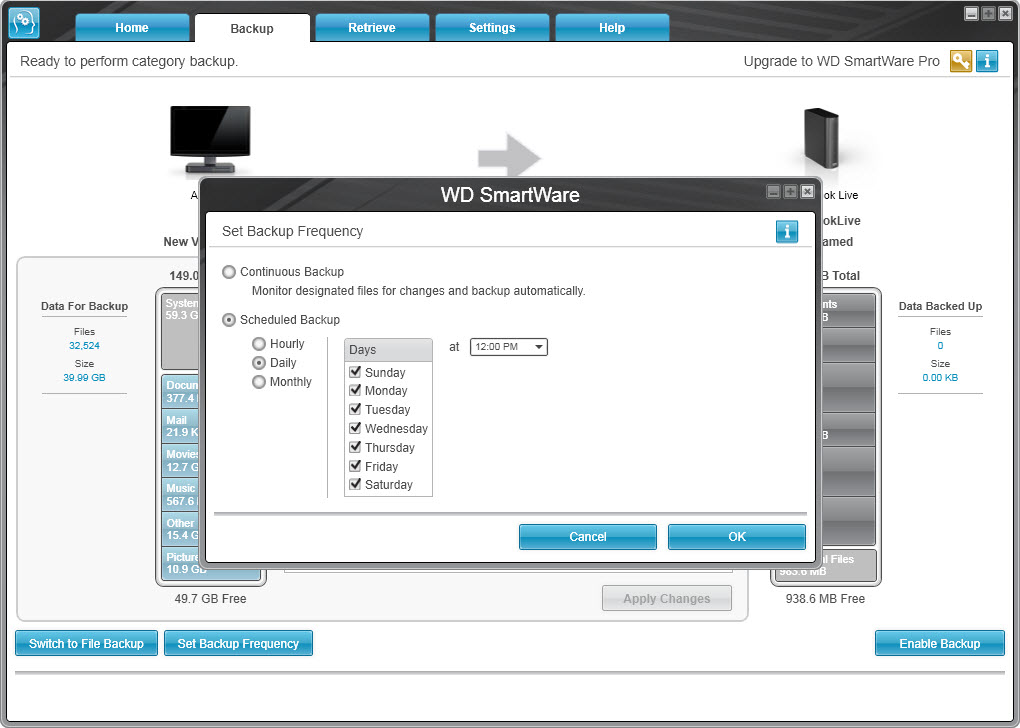Click the Set Backup Frequency button
1020x728 pixels.
[x=238, y=643]
